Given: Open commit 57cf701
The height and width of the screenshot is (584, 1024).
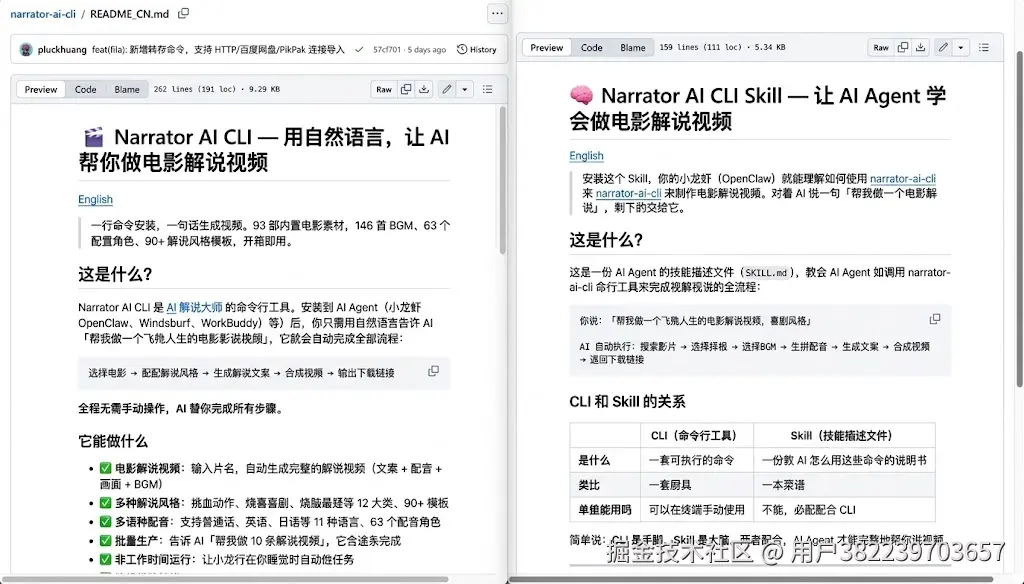Looking at the screenshot, I should pyautogui.click(x=387, y=50).
